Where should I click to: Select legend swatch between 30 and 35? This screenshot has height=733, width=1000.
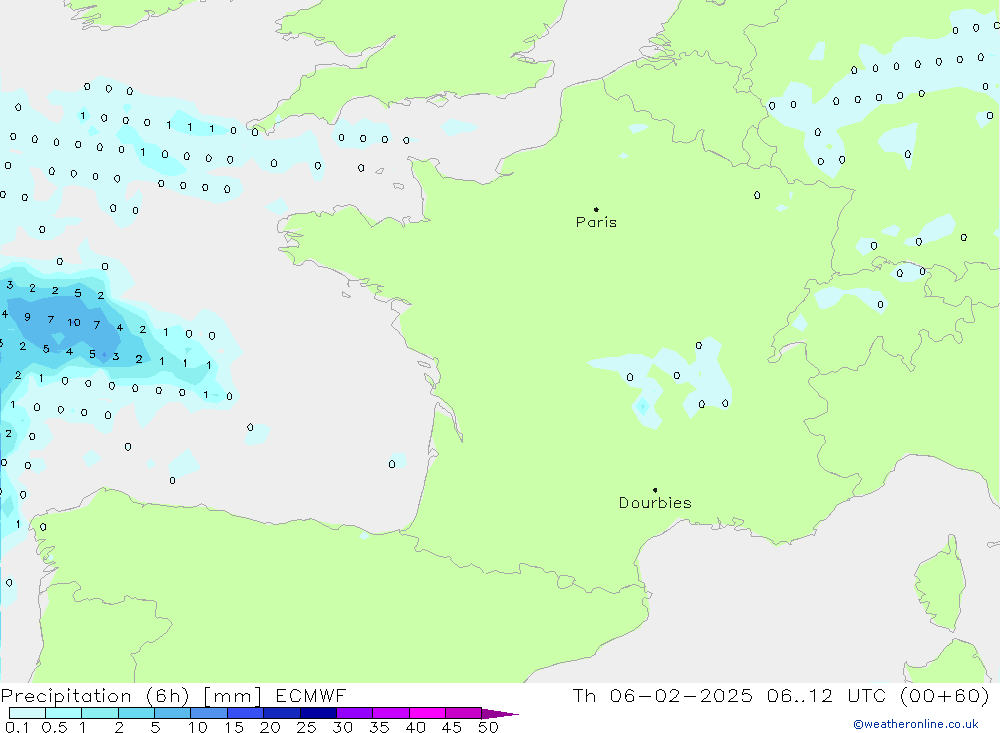click(x=355, y=713)
